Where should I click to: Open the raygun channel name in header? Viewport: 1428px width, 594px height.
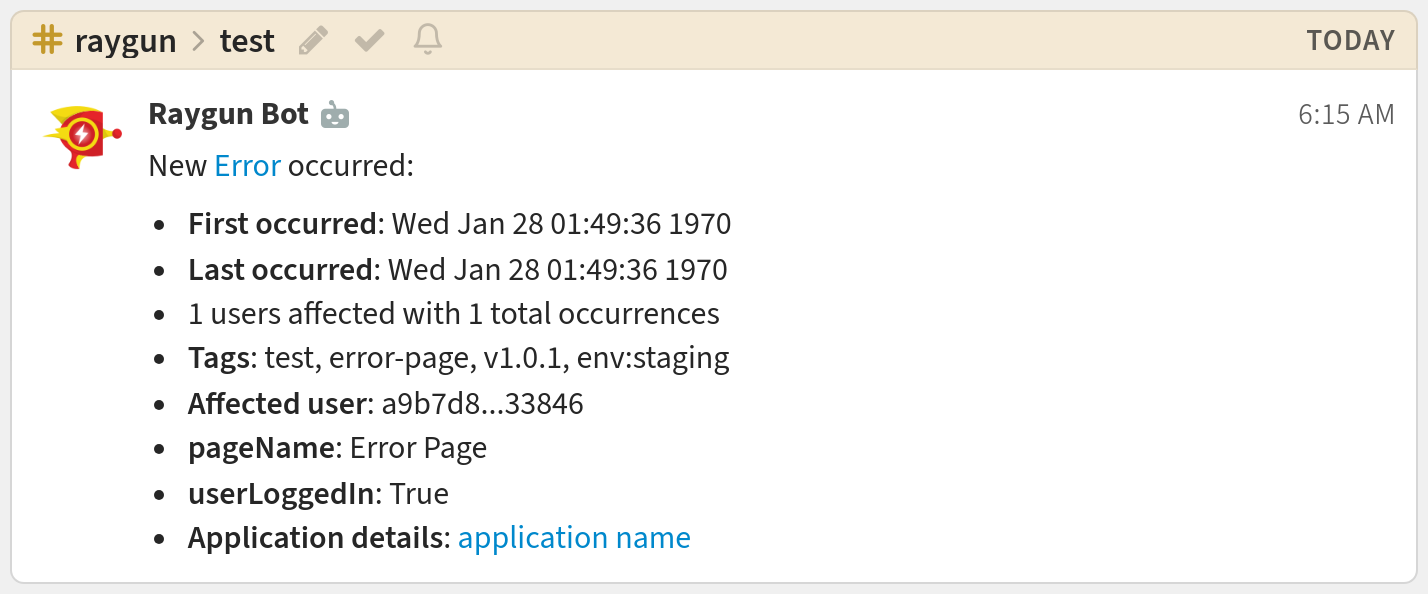click(x=125, y=41)
